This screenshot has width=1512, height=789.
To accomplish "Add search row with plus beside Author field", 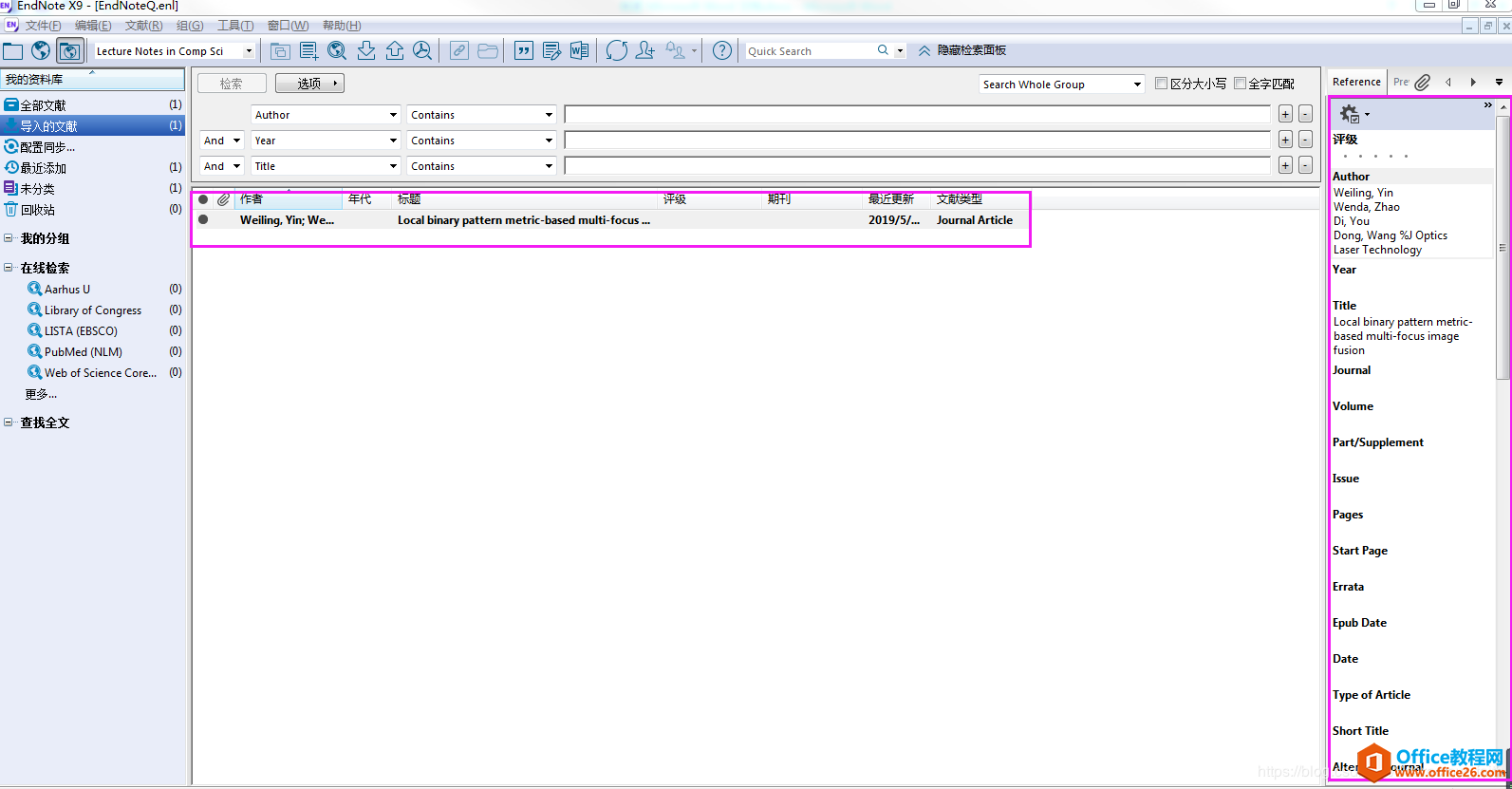I will coord(1285,115).
